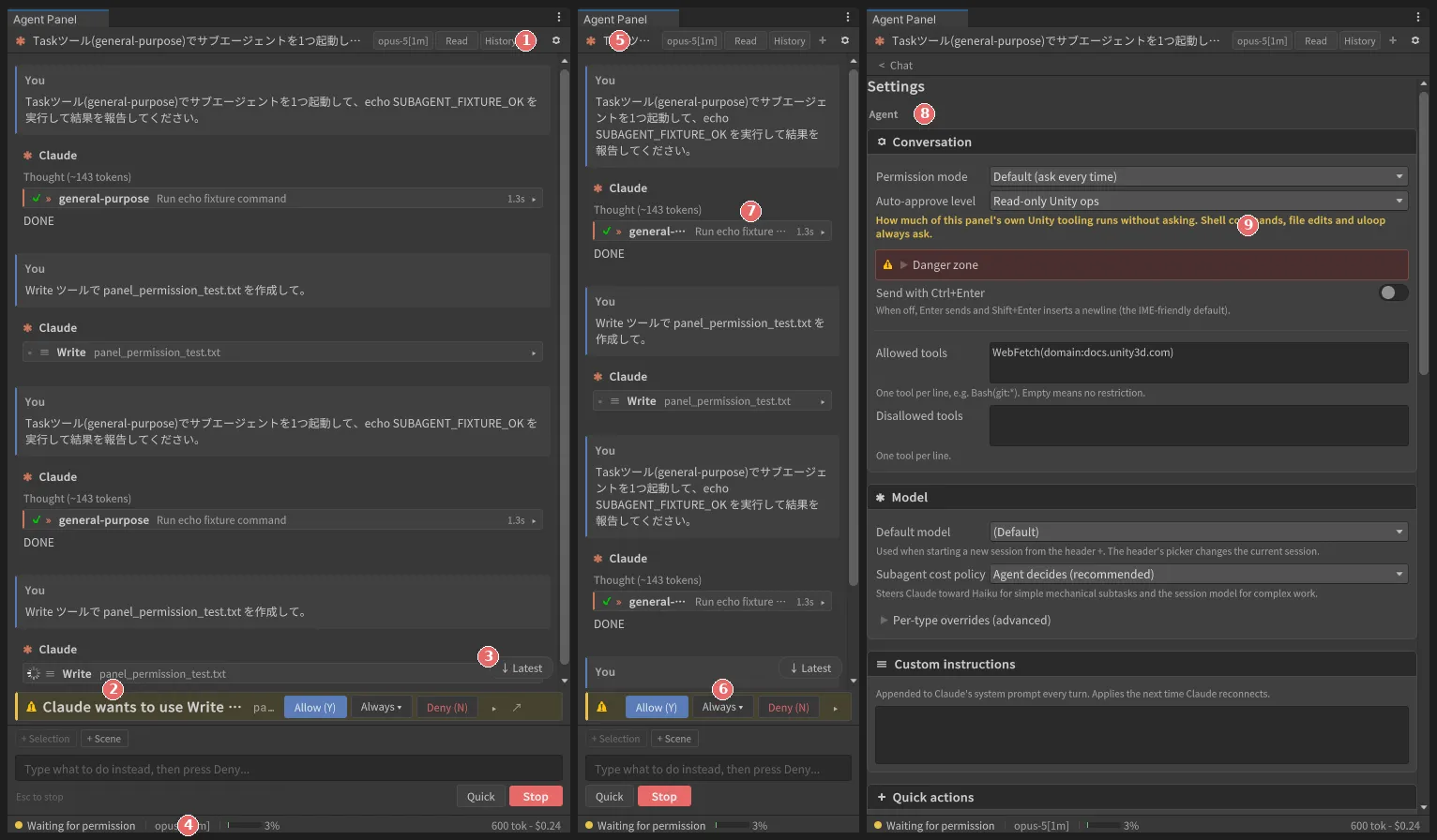Click the plus icon in the Settings panel header

(x=1393, y=40)
